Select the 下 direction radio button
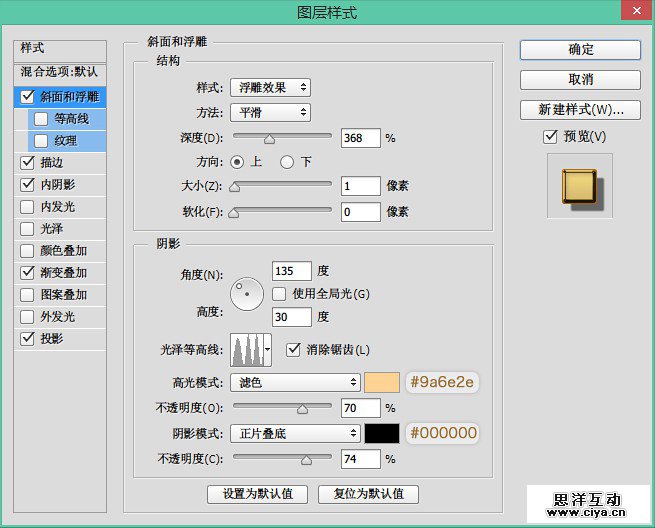Viewport: 655px width, 528px height. click(288, 162)
